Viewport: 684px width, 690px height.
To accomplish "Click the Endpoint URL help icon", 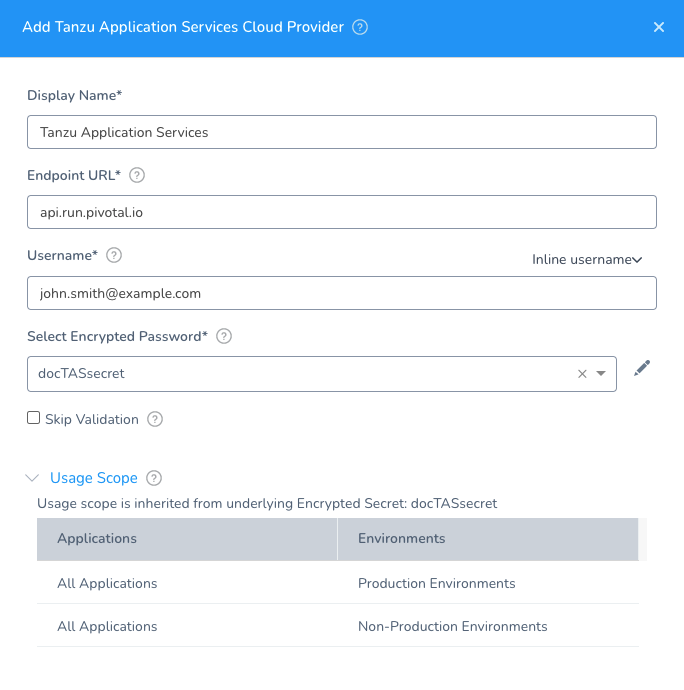I will click(137, 175).
